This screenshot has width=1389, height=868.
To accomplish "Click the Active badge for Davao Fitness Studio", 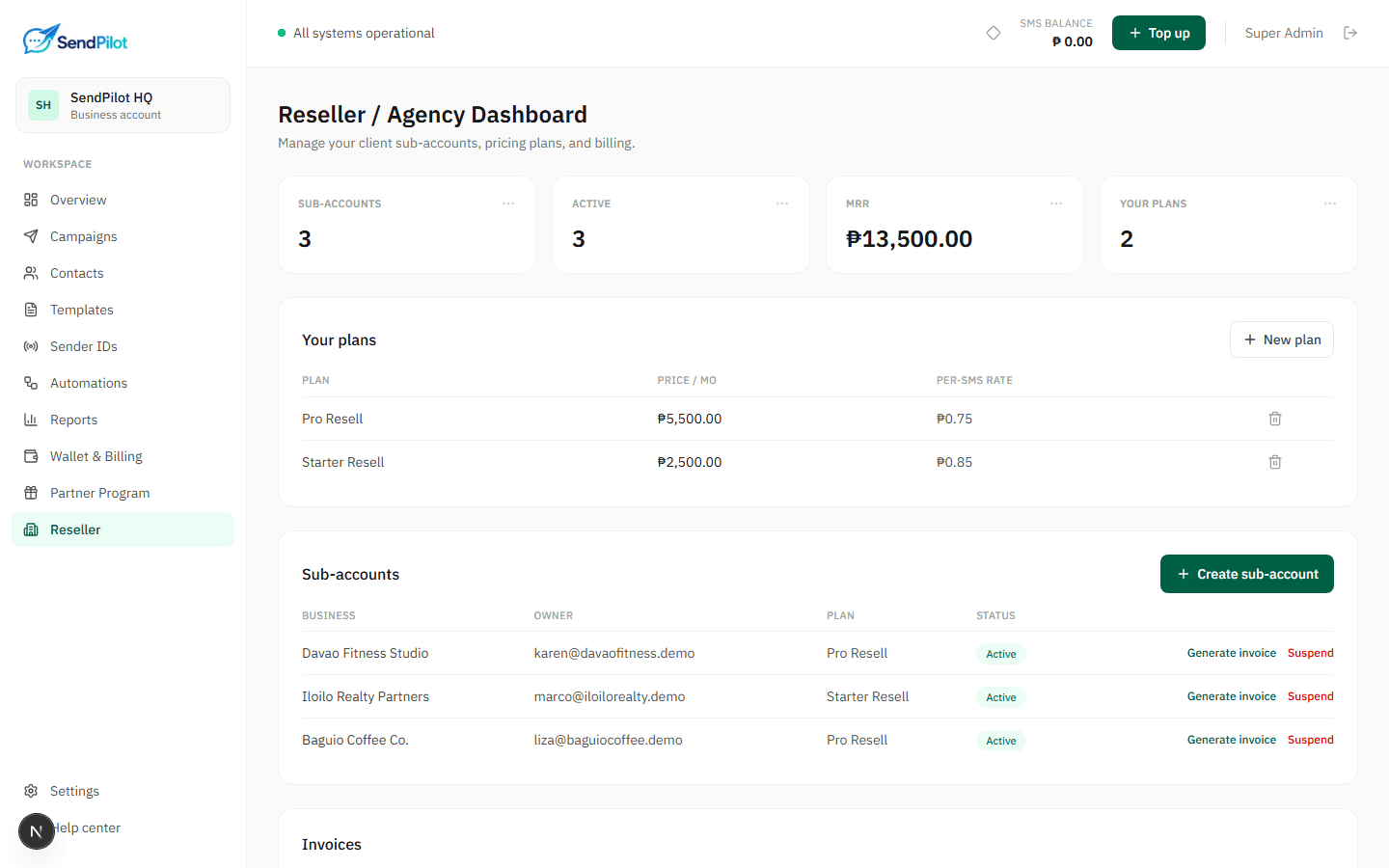I will click(1001, 654).
